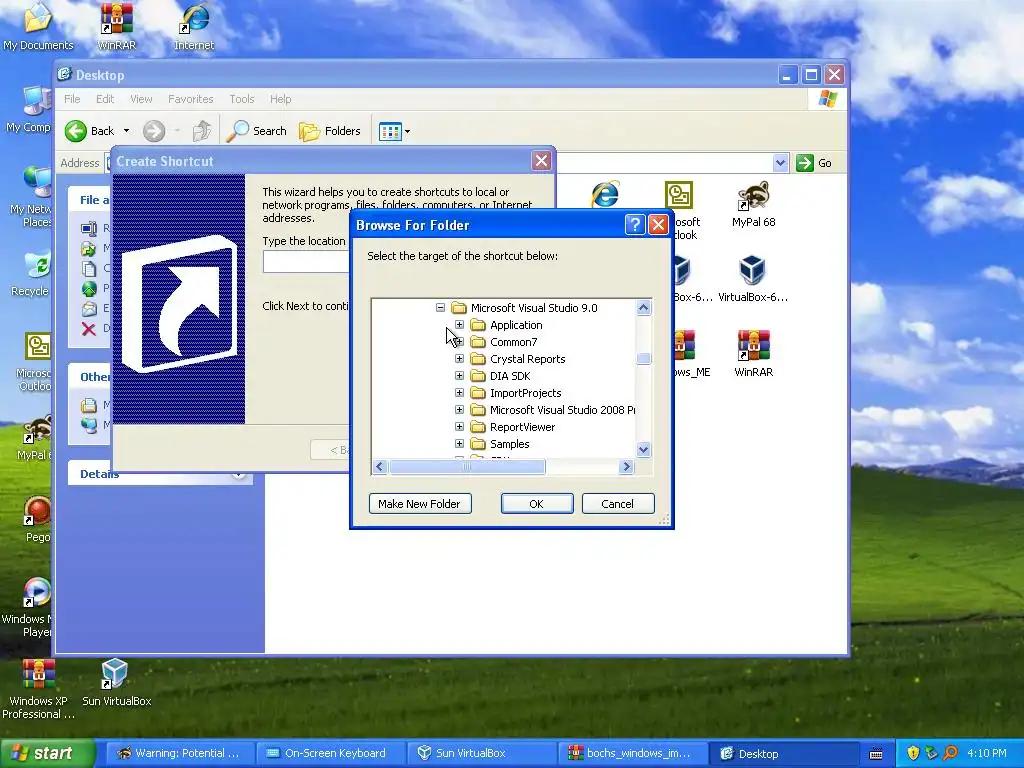Screen dimensions: 1024x768
Task: Select Windows XP Professional desktop icon
Action: tap(38, 689)
